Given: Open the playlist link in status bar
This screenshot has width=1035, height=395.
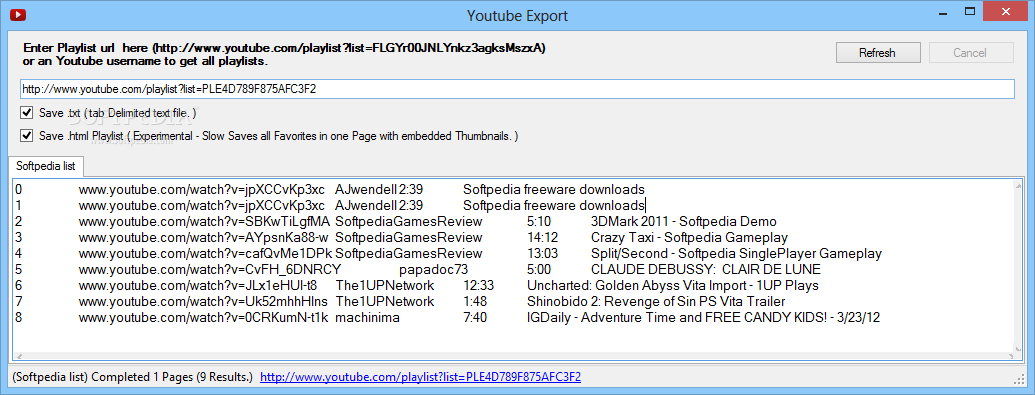Looking at the screenshot, I should click(x=420, y=377).
